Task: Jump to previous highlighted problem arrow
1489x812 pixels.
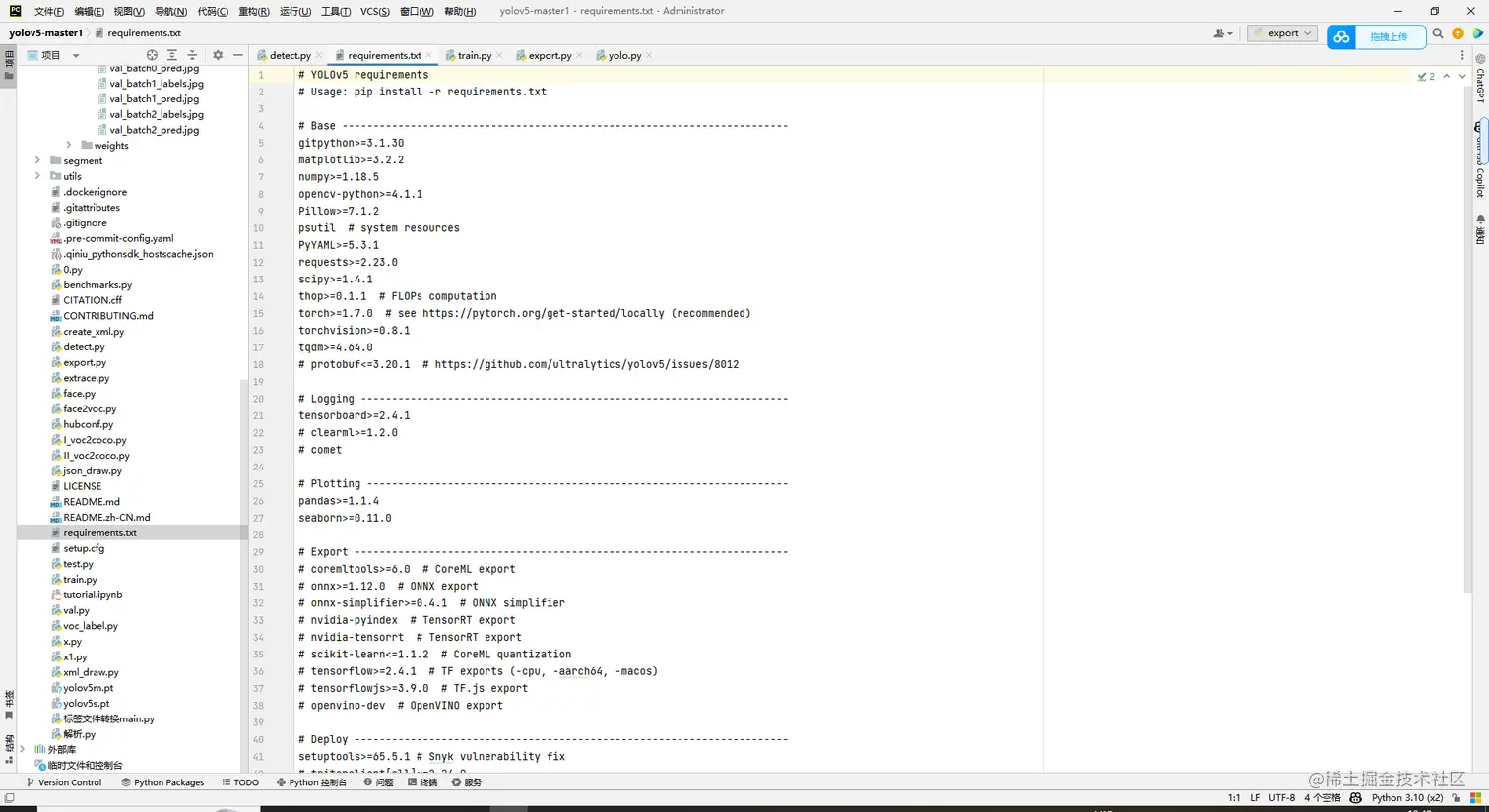Action: 1446,76
